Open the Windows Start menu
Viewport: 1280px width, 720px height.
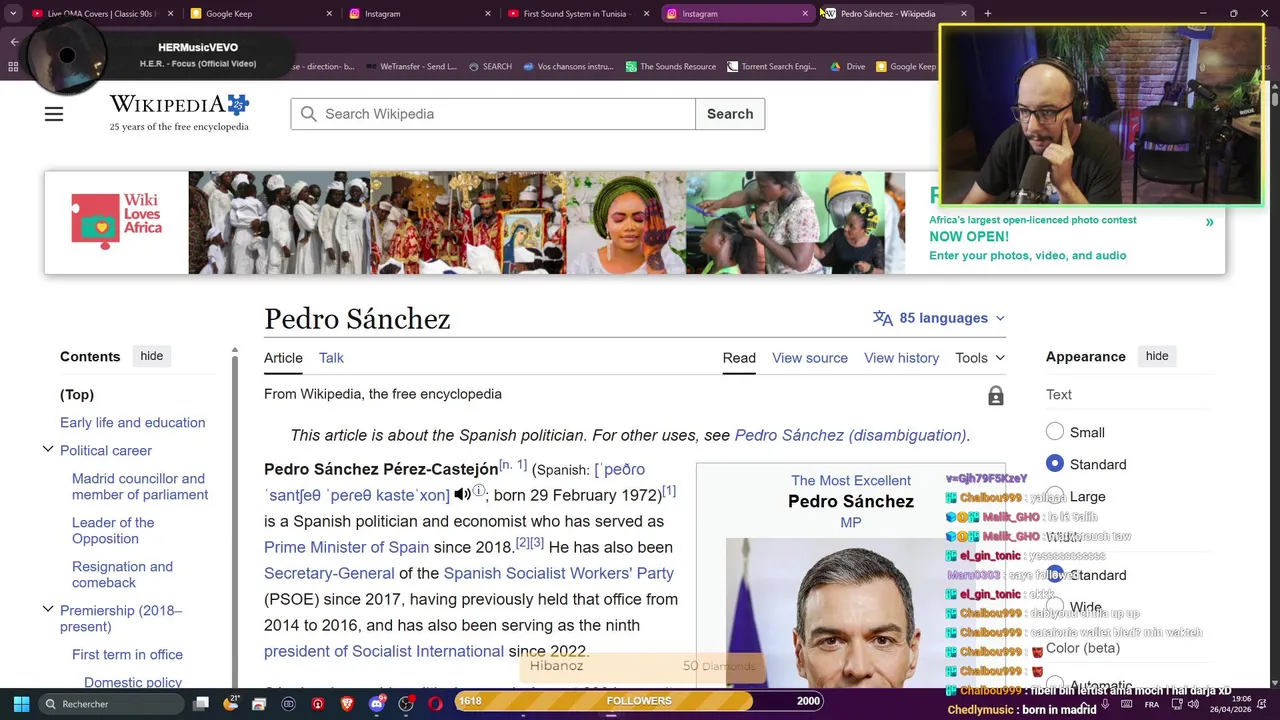pos(21,704)
